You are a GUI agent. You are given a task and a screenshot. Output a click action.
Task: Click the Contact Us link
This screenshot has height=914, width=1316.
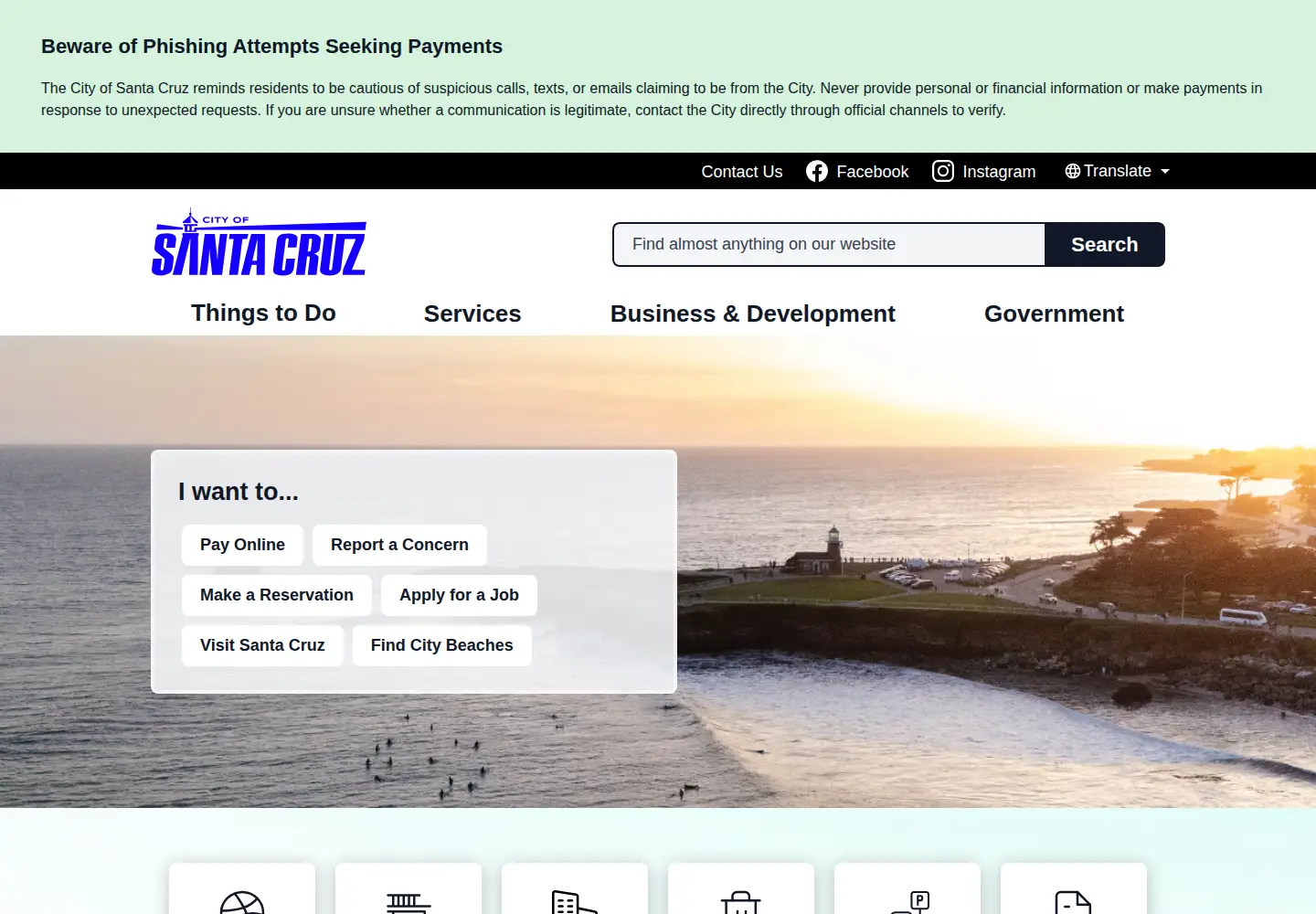742,172
